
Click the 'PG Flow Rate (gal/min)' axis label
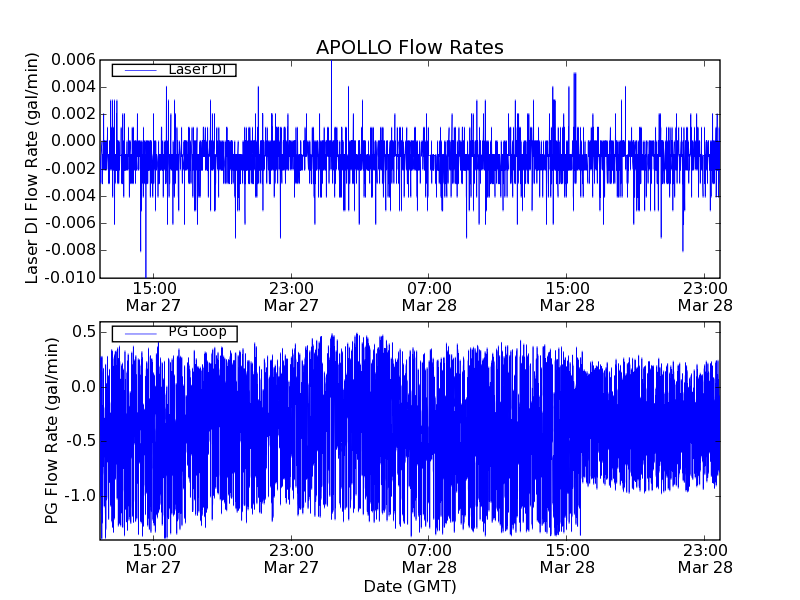click(x=52, y=431)
